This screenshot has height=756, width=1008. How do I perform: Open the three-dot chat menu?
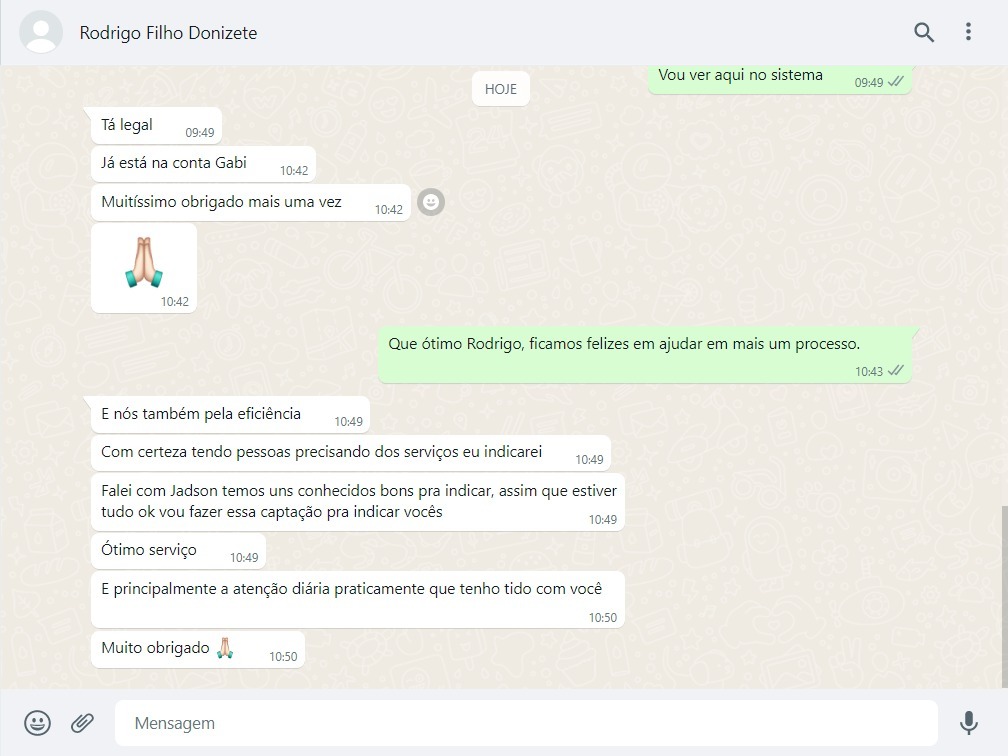point(968,32)
